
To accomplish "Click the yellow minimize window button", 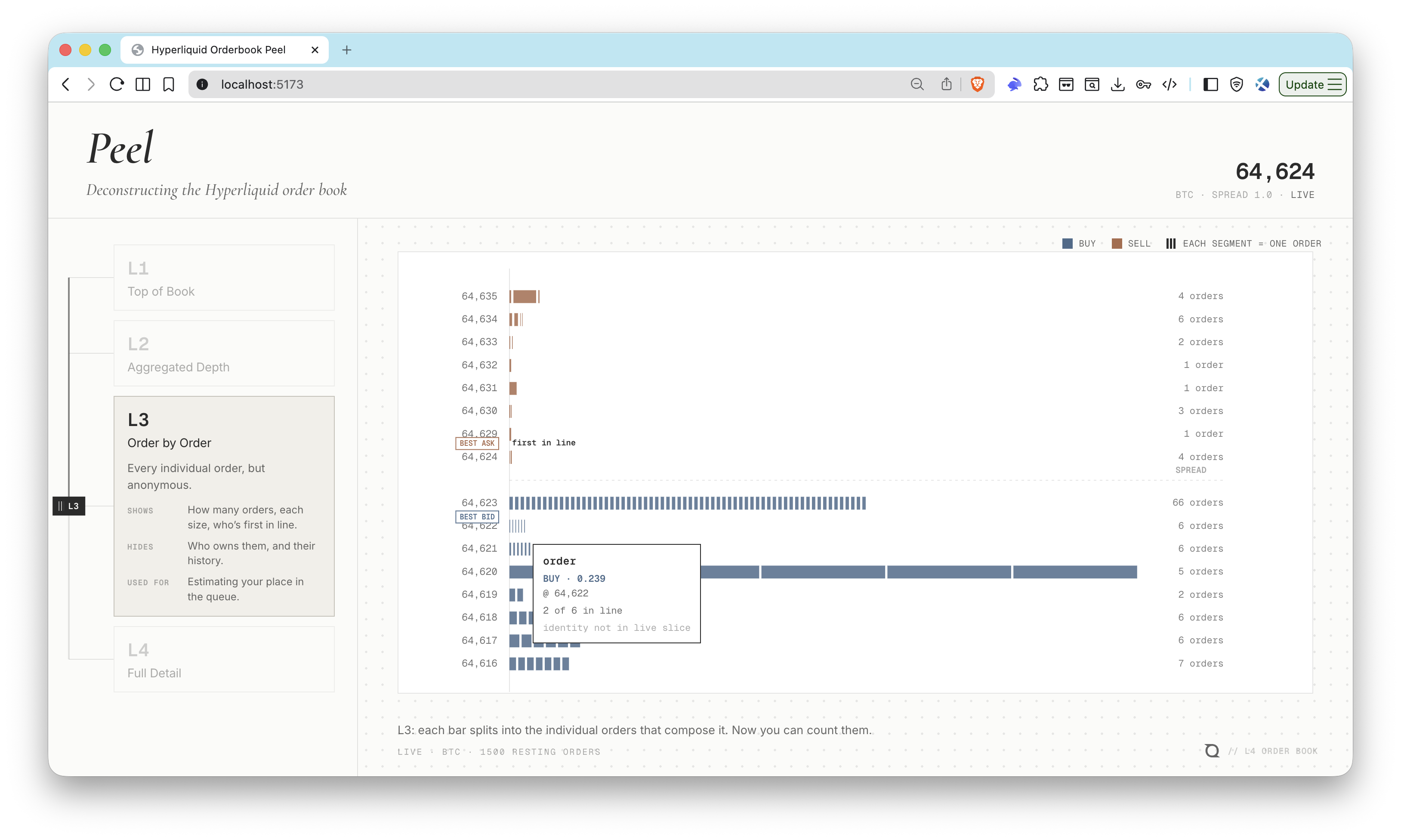I will coord(85,50).
